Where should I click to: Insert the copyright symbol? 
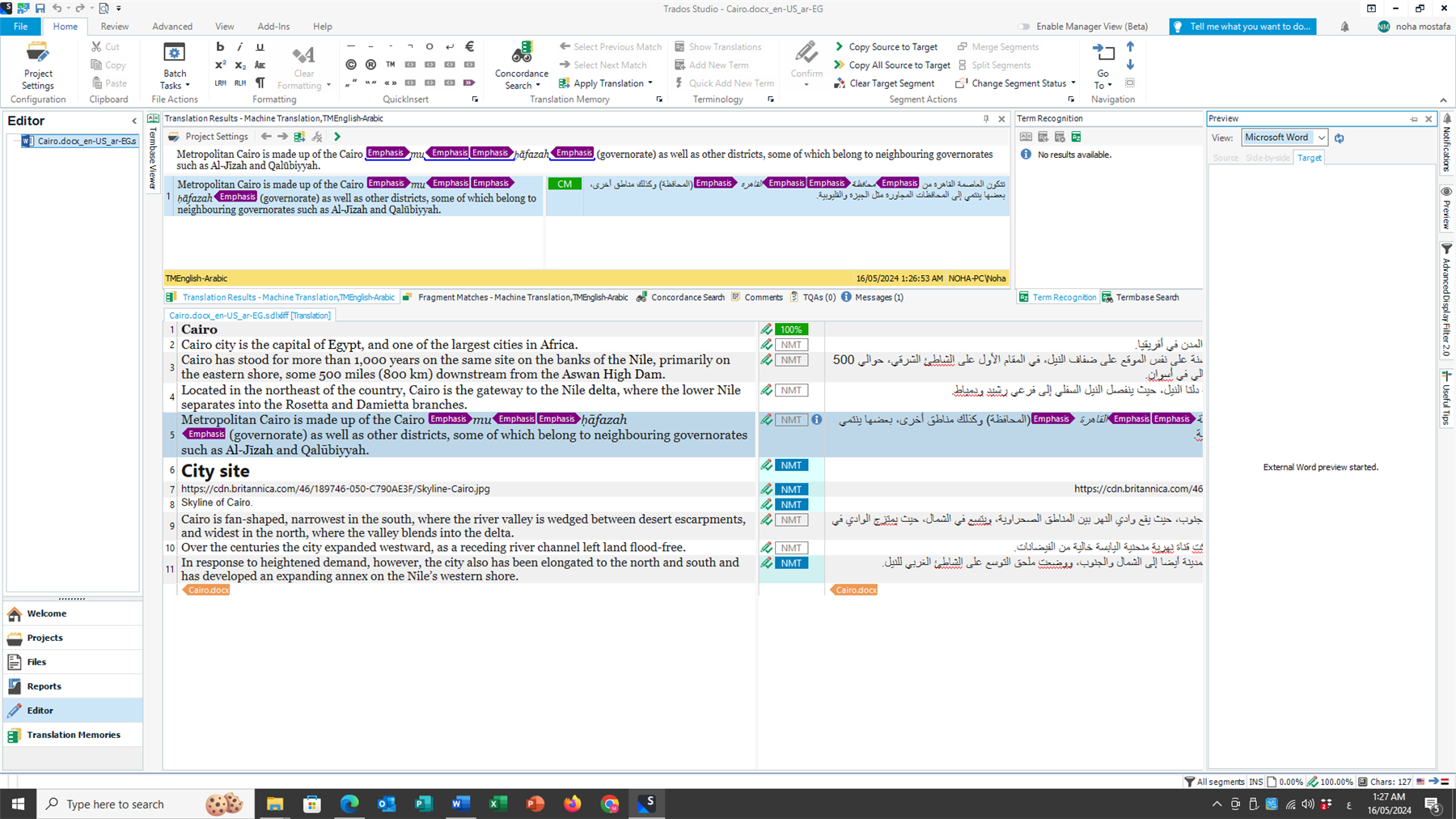click(351, 65)
